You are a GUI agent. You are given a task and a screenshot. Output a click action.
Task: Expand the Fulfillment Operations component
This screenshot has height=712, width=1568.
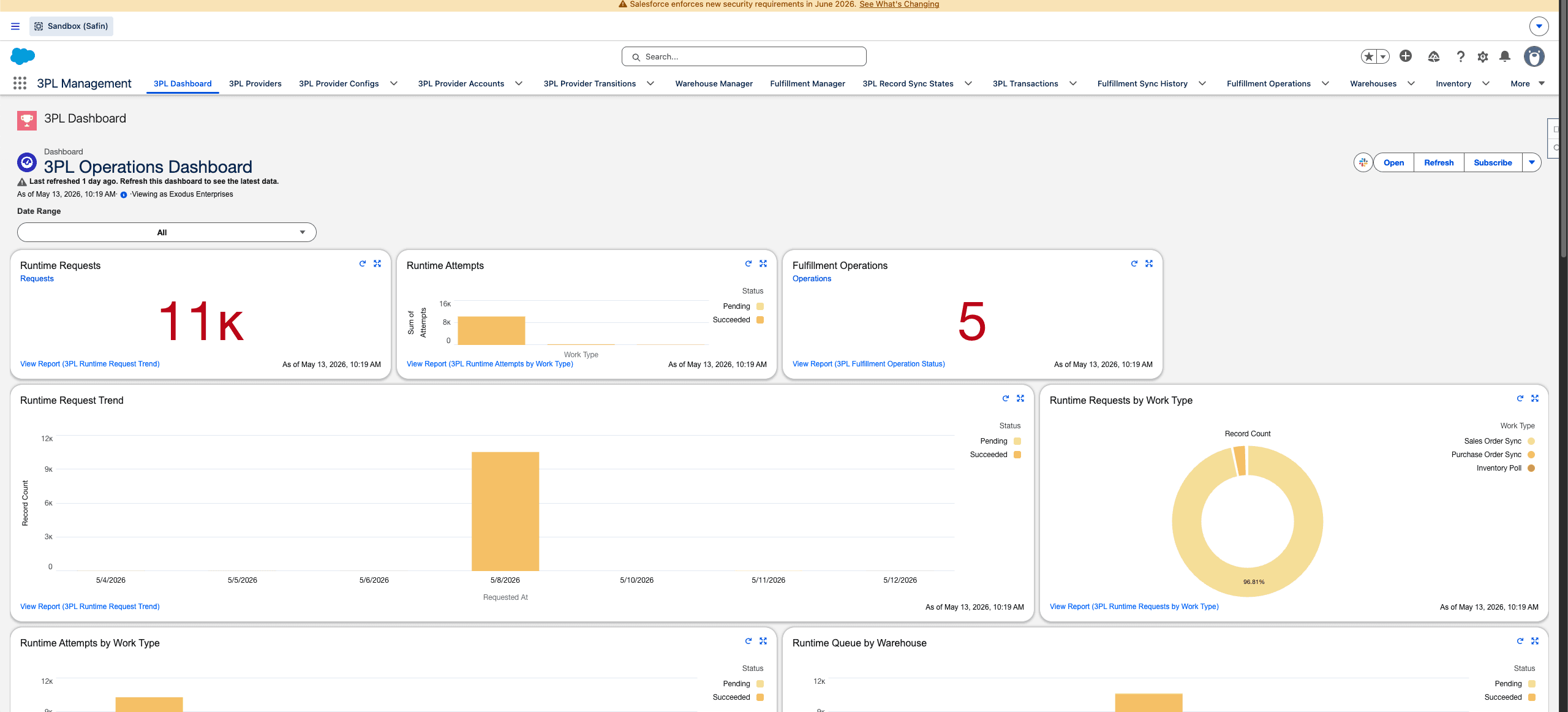click(x=1149, y=263)
